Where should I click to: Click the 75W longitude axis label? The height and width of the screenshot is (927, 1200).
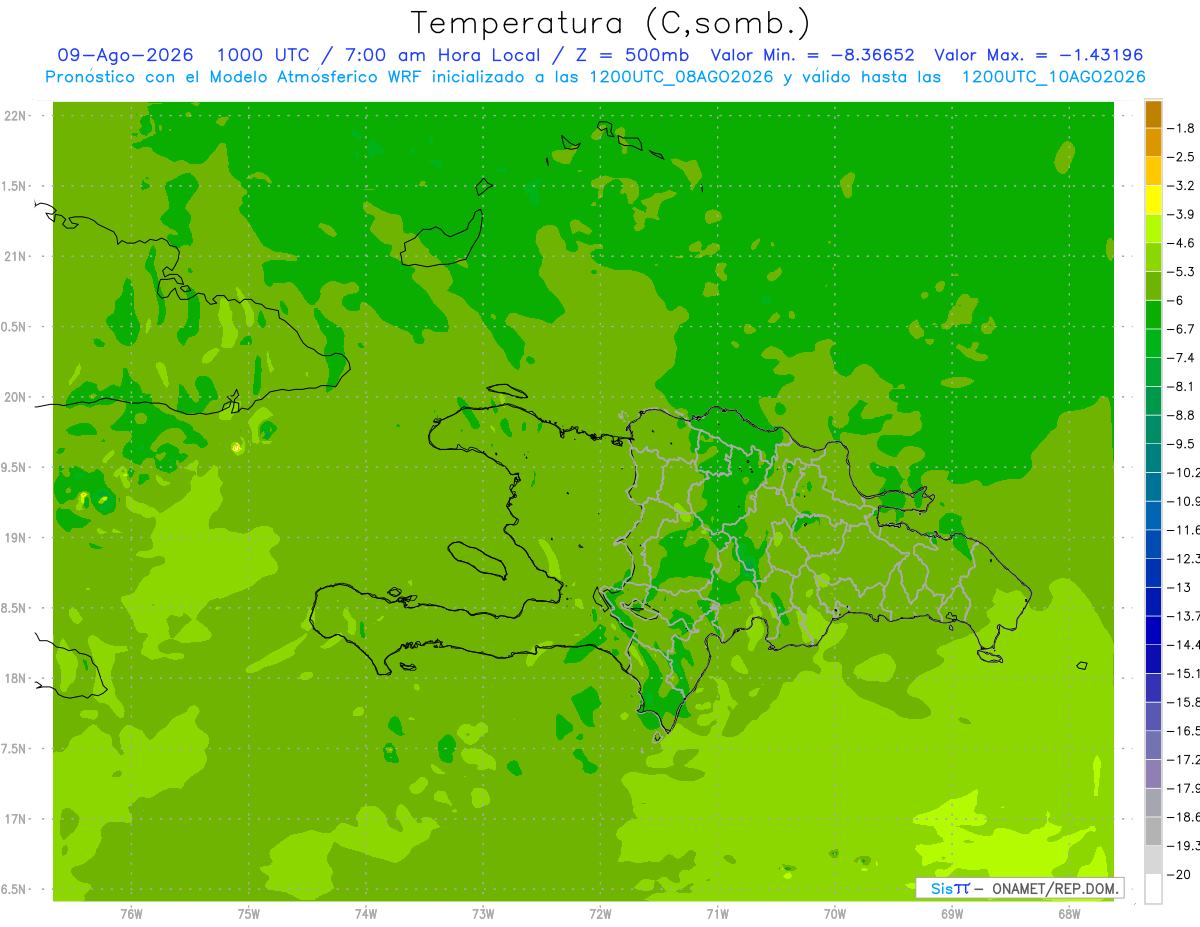click(x=248, y=913)
